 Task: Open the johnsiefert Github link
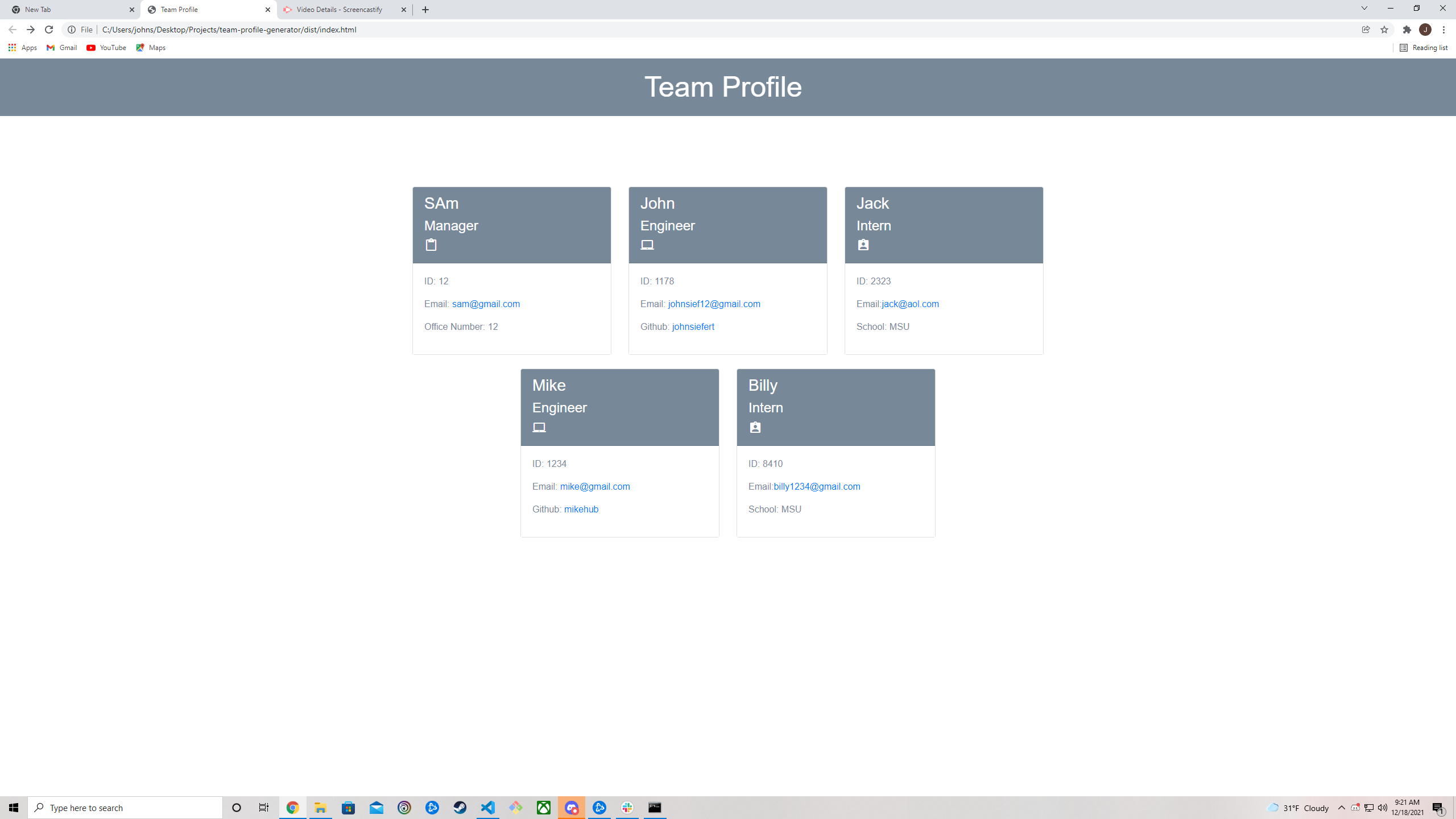[693, 326]
